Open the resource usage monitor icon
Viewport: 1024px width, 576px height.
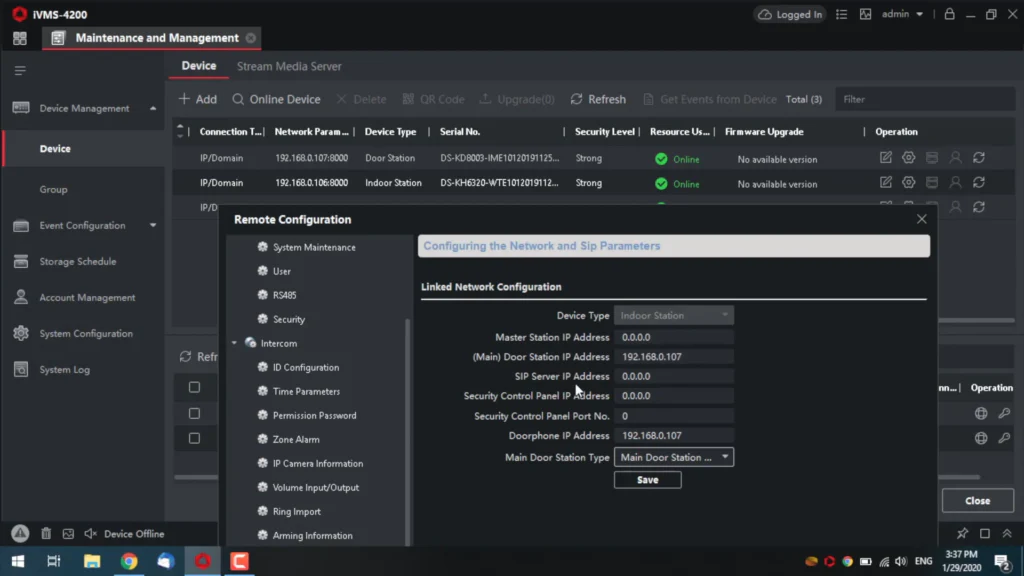pyautogui.click(x=865, y=14)
